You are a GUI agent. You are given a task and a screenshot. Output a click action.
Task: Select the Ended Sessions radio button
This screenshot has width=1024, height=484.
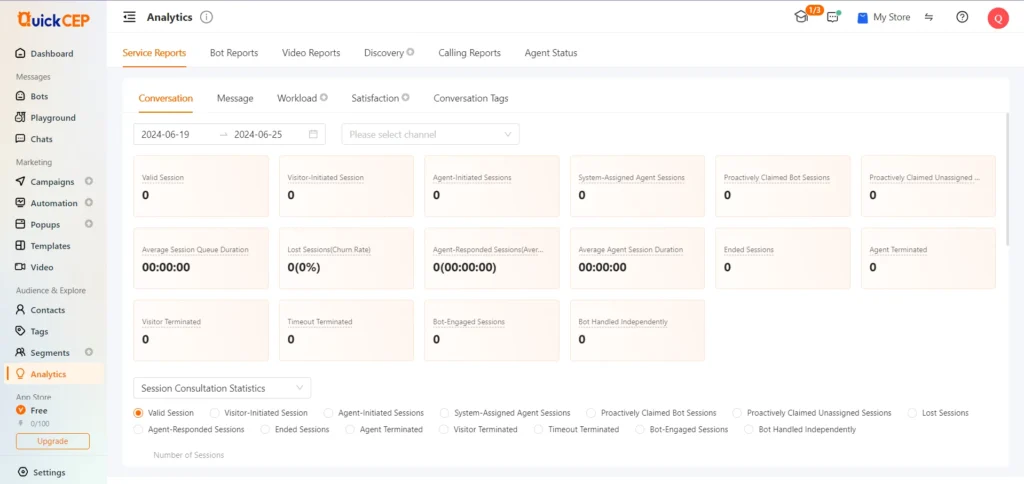[x=264, y=429]
